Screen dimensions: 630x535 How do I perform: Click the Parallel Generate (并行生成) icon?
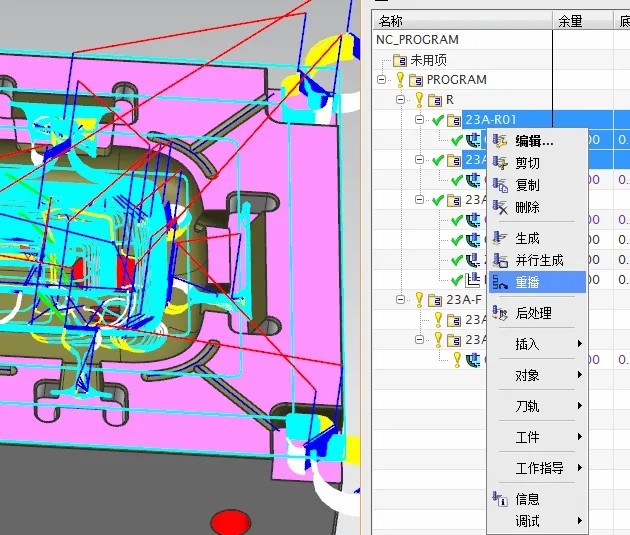[x=500, y=260]
